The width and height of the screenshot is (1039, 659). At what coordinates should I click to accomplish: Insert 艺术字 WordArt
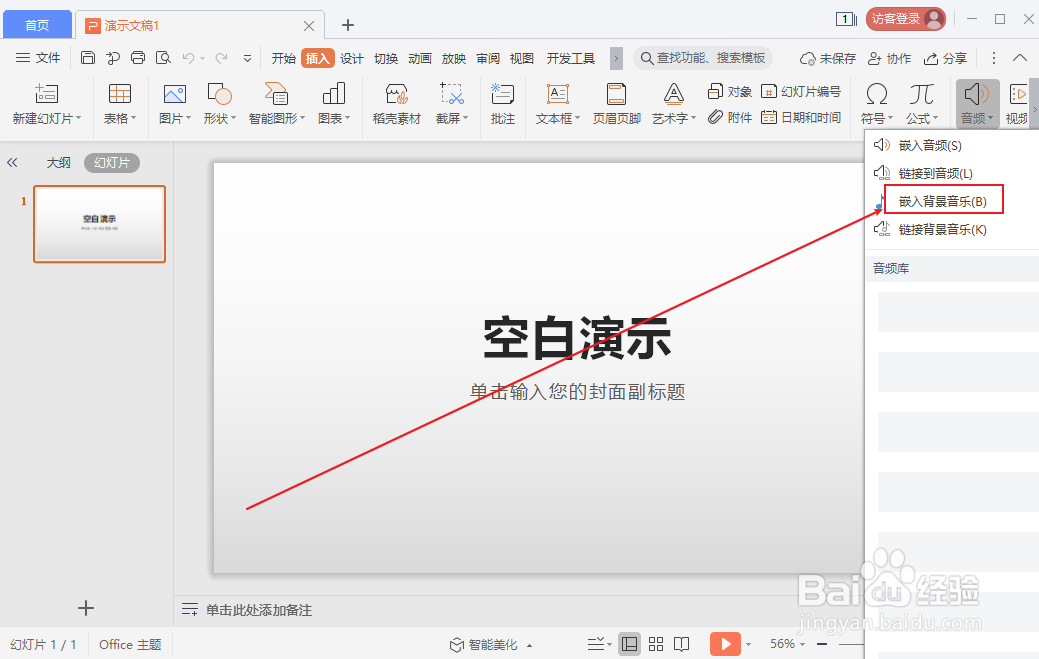672,103
